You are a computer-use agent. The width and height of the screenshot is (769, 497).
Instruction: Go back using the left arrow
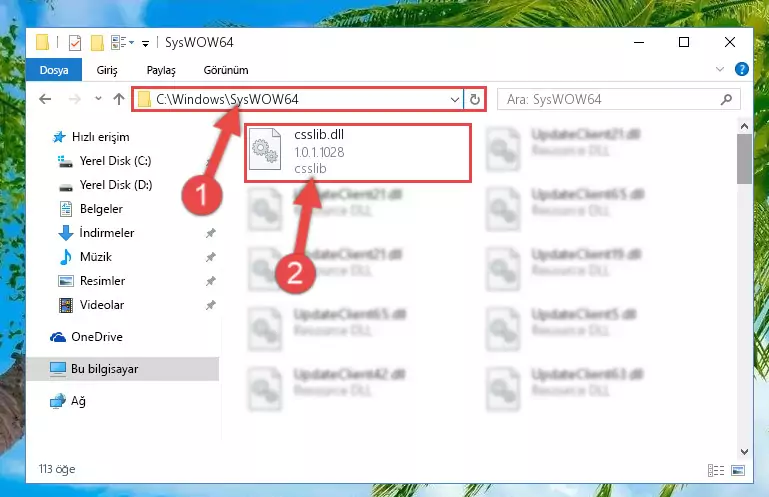click(x=45, y=99)
